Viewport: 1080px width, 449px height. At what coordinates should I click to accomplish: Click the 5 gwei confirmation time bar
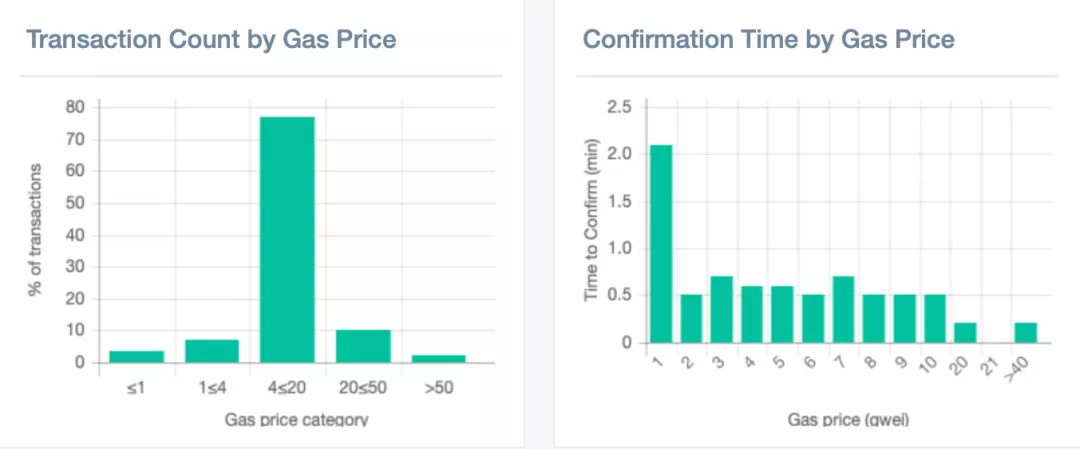tap(782, 315)
